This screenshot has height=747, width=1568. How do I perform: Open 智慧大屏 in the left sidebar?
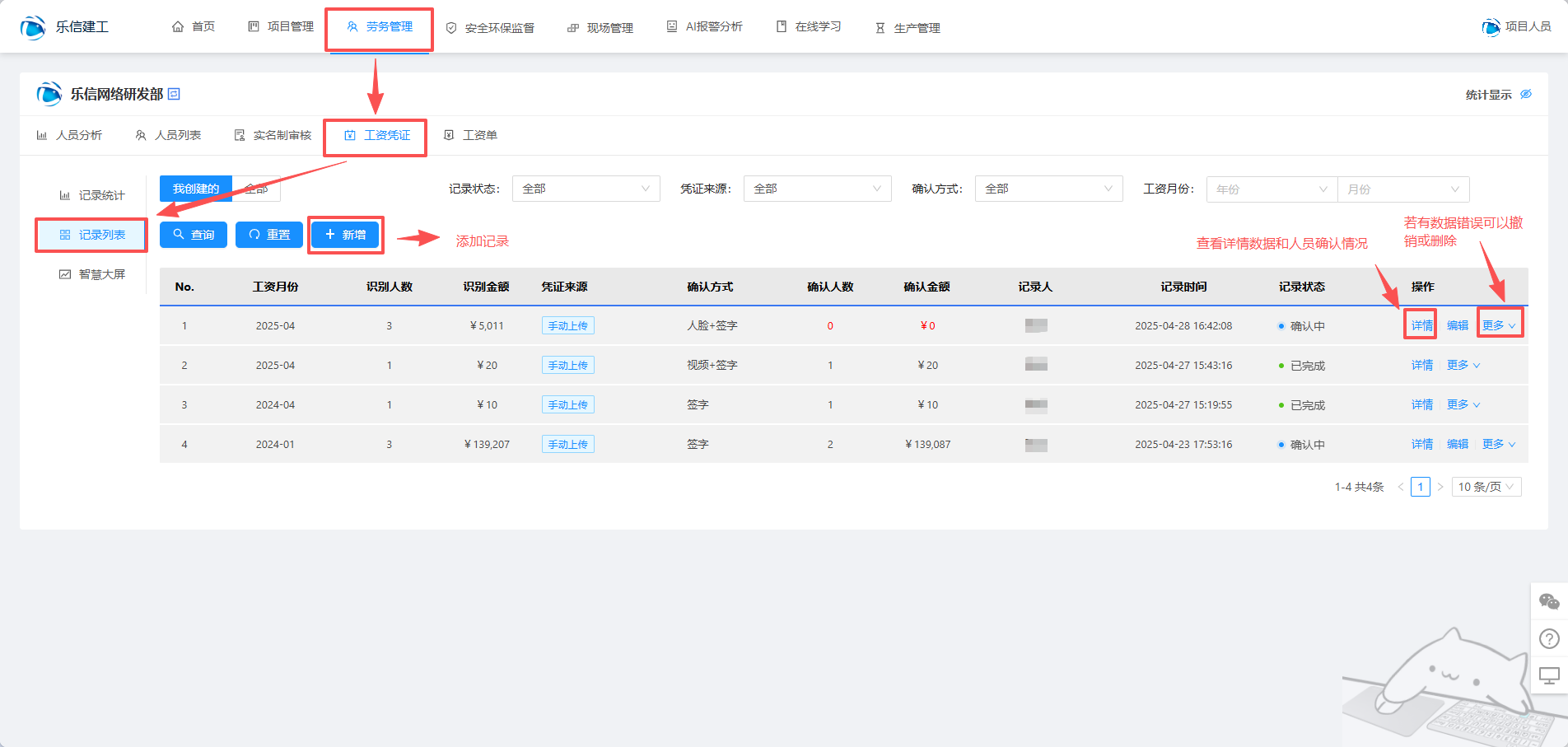coord(92,274)
